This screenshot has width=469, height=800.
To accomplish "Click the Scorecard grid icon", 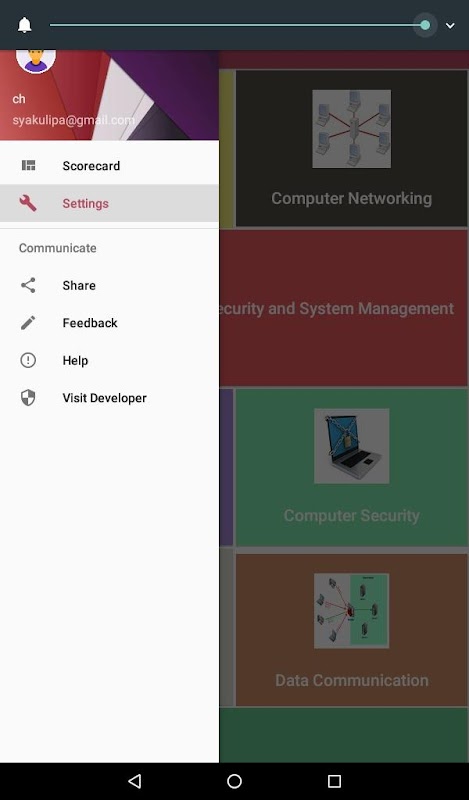I will pyautogui.click(x=28, y=165).
